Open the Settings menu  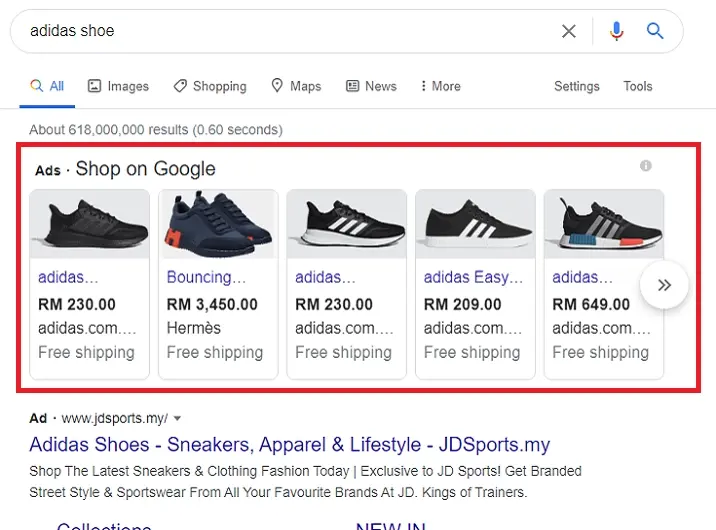[x=577, y=86]
